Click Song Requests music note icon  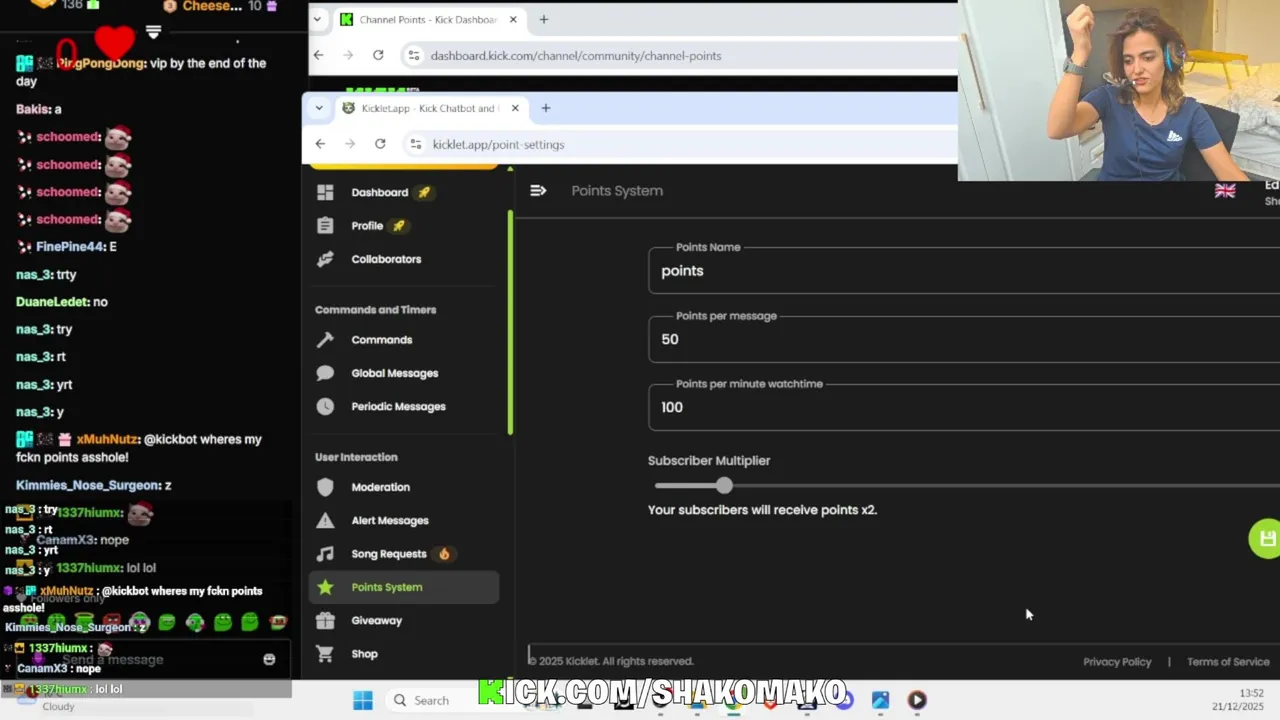pyautogui.click(x=325, y=554)
